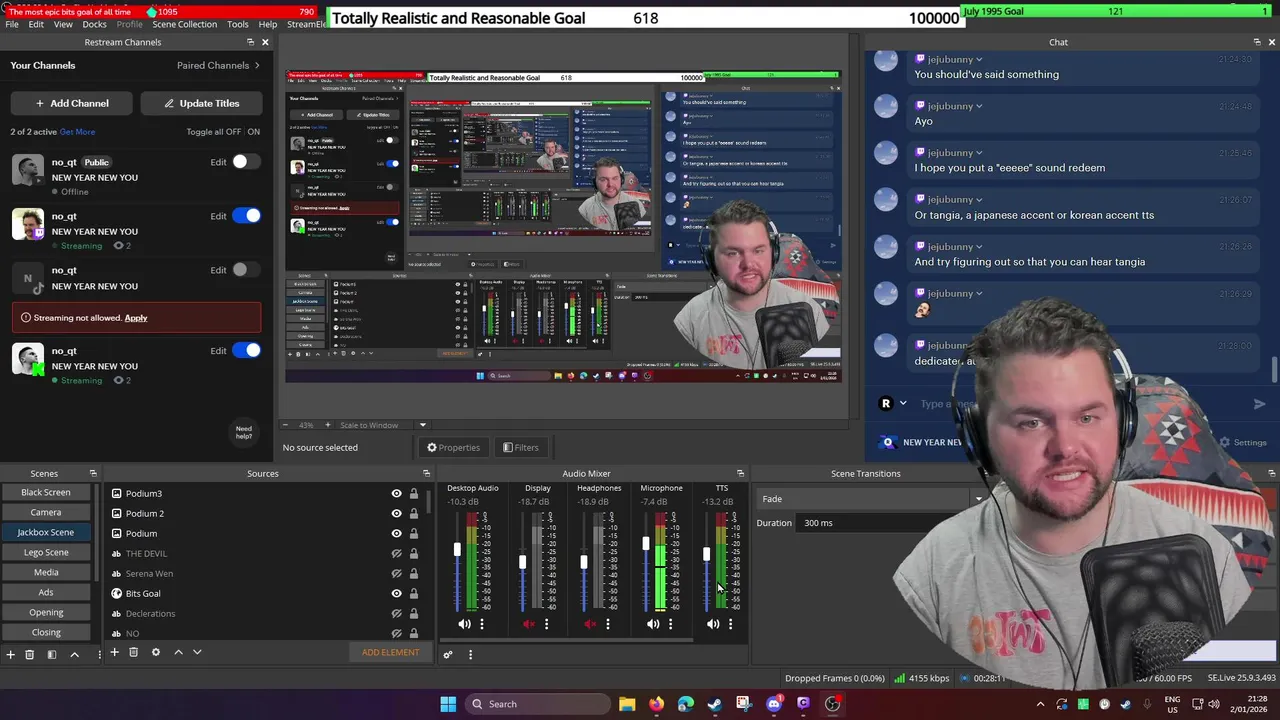Toggle lock on Podium3 source

click(414, 493)
